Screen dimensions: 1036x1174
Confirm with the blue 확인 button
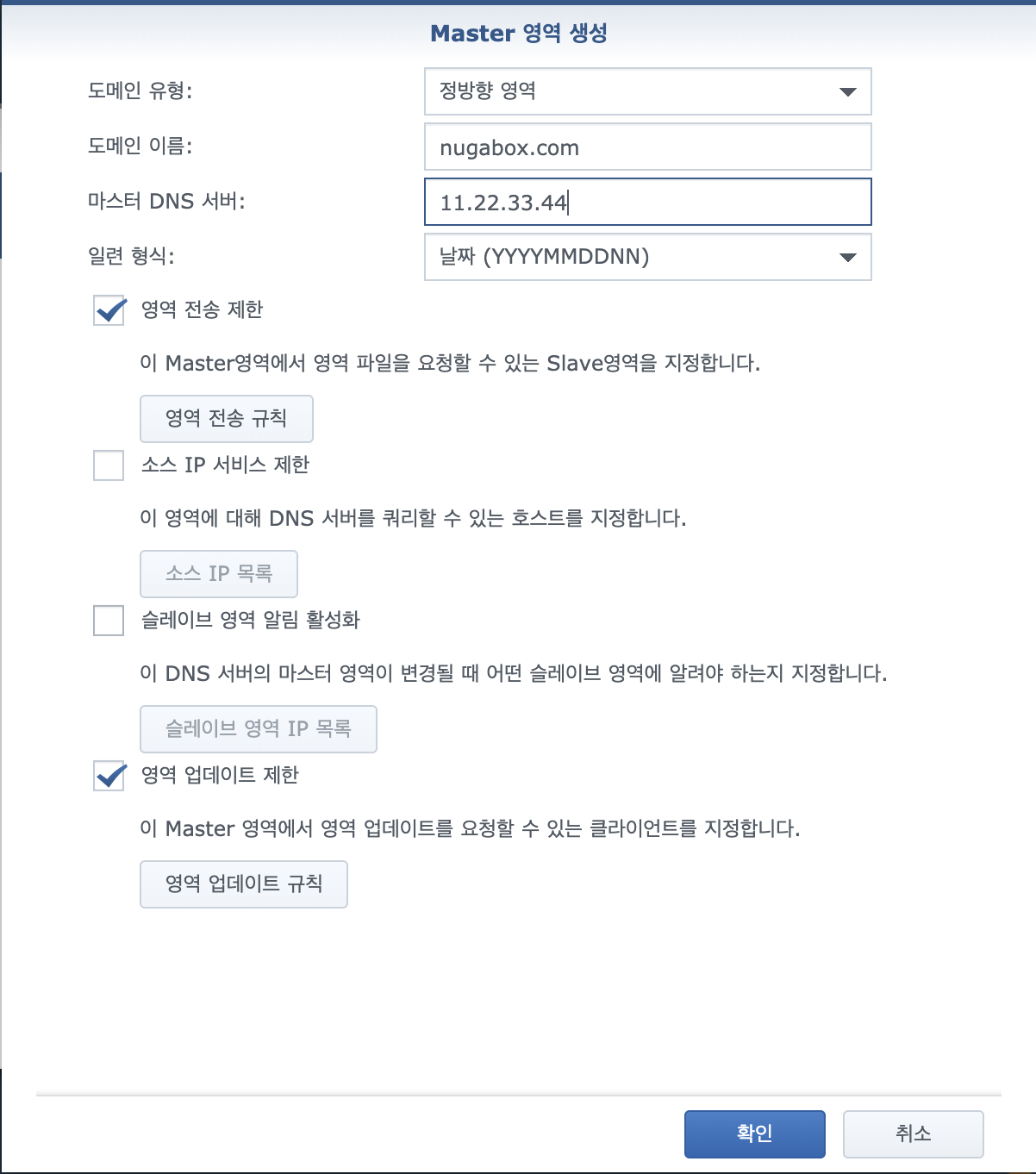point(755,1134)
